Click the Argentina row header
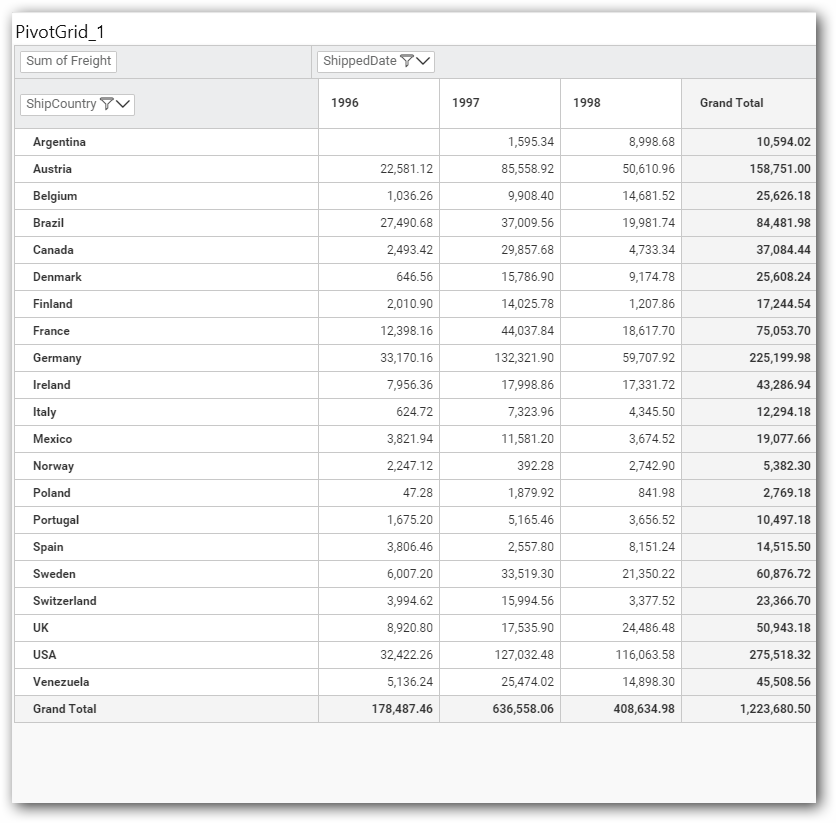This screenshot has height=823, width=836. [59, 142]
